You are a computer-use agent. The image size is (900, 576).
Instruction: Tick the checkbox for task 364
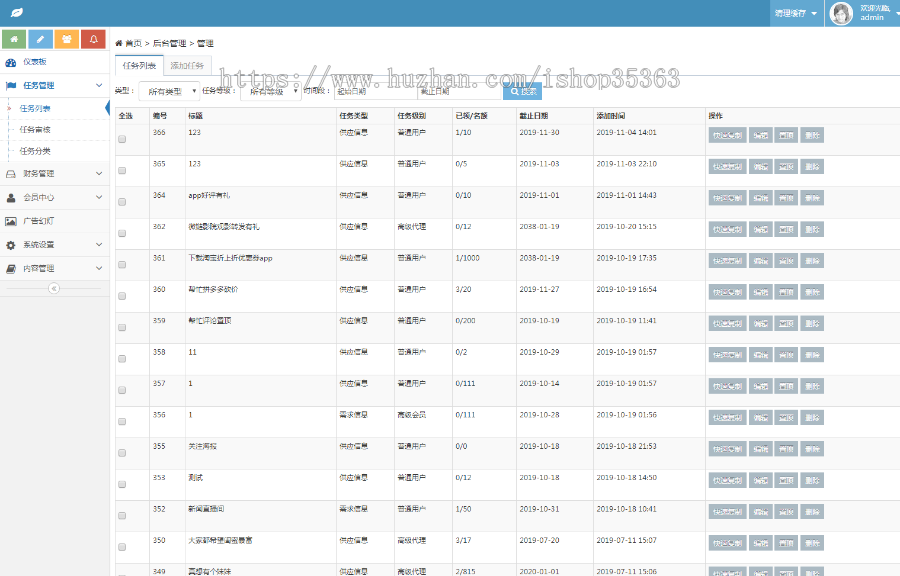[x=122, y=202]
